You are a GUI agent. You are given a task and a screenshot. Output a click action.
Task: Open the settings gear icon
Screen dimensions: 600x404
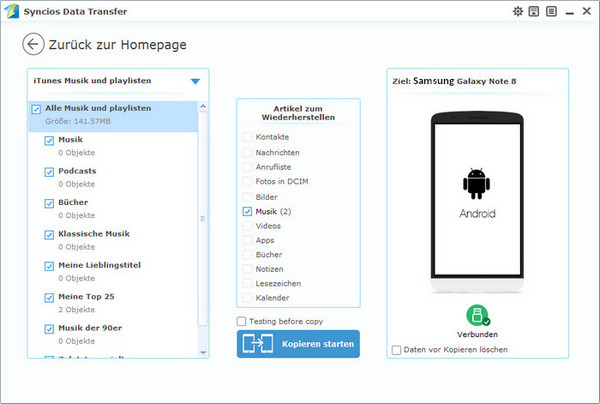518,11
